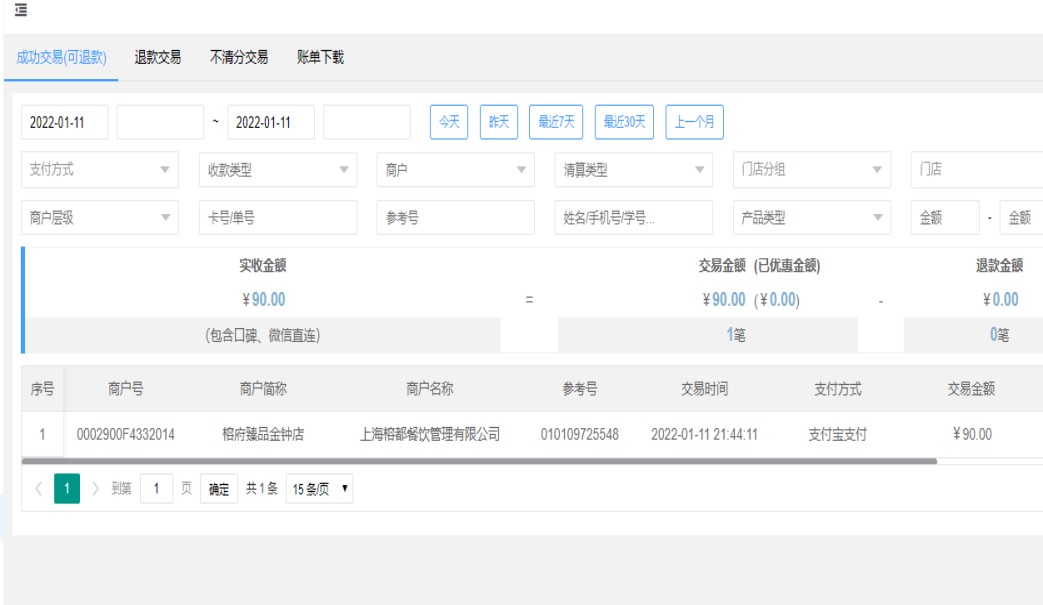Viewport: 1043px width, 605px height.
Task: Switch to 退款交易 tab
Action: click(158, 58)
